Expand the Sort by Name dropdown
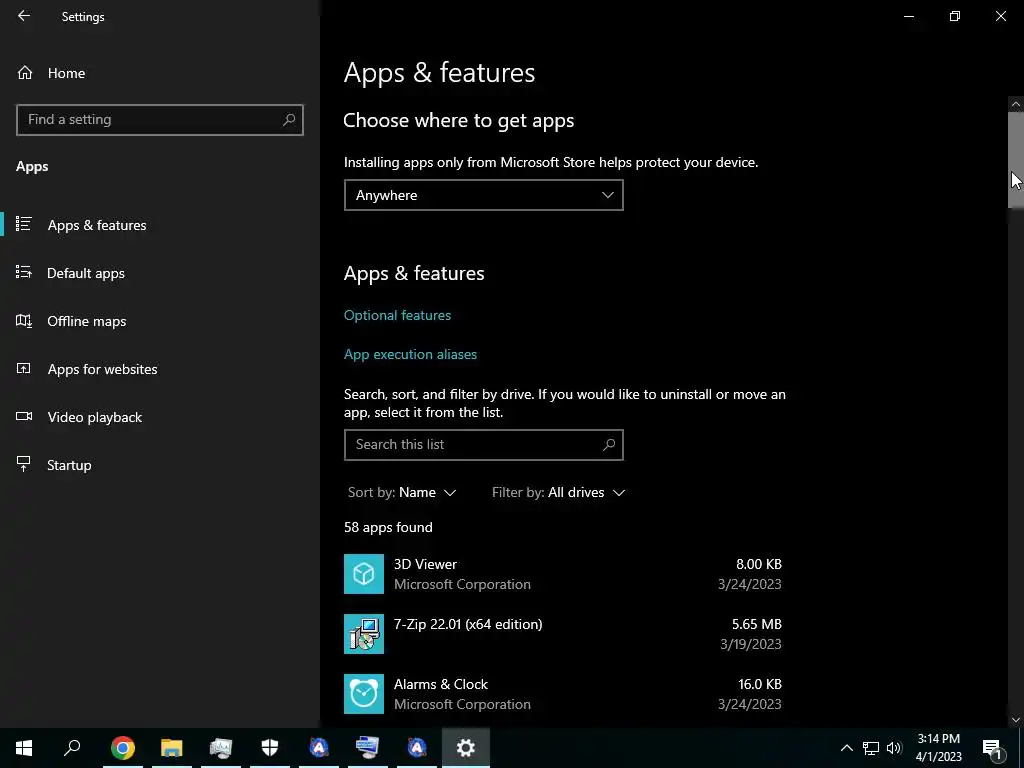1024x768 pixels. pos(402,492)
